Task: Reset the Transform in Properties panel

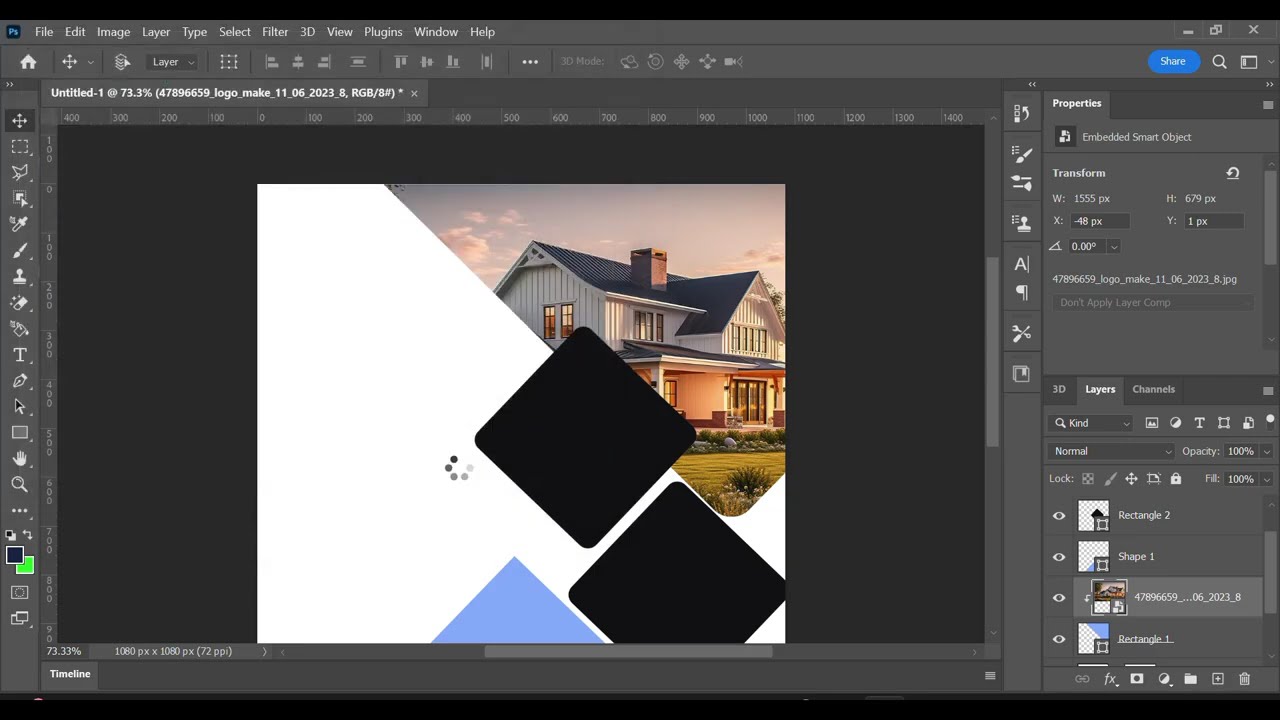Action: click(1233, 173)
